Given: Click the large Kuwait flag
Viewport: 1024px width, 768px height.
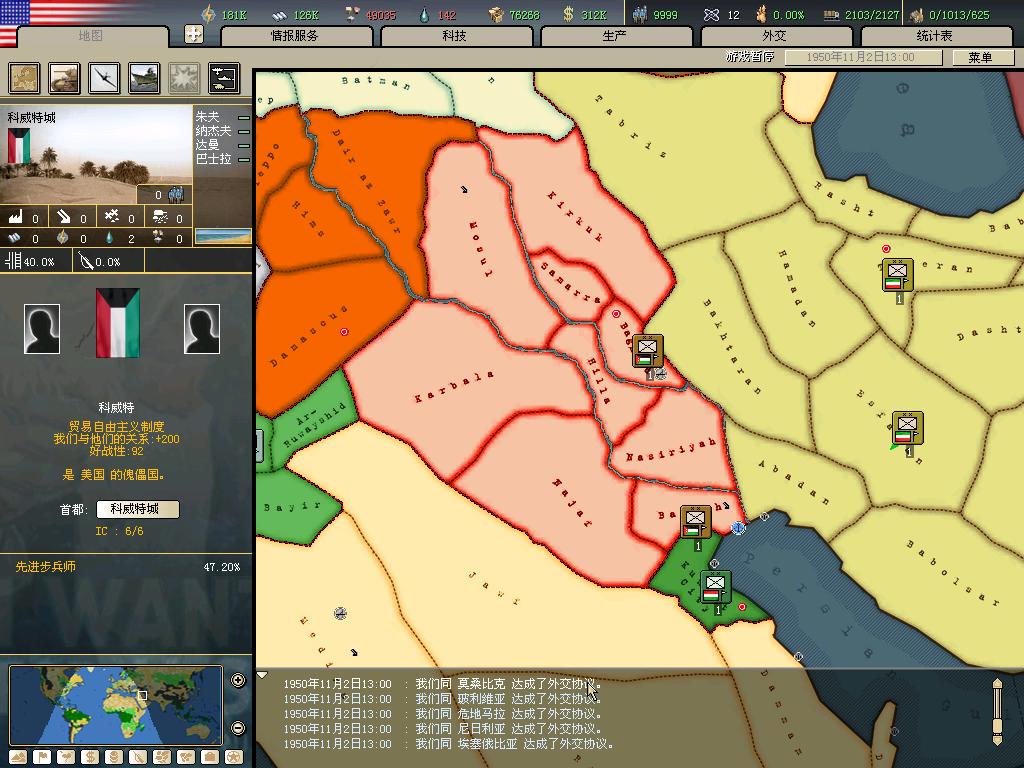Looking at the screenshot, I should tap(118, 323).
